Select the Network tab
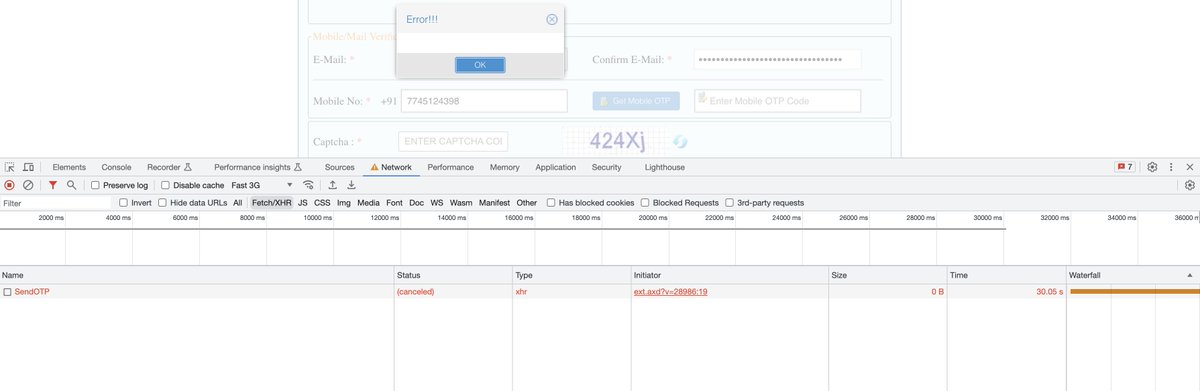 [x=391, y=167]
